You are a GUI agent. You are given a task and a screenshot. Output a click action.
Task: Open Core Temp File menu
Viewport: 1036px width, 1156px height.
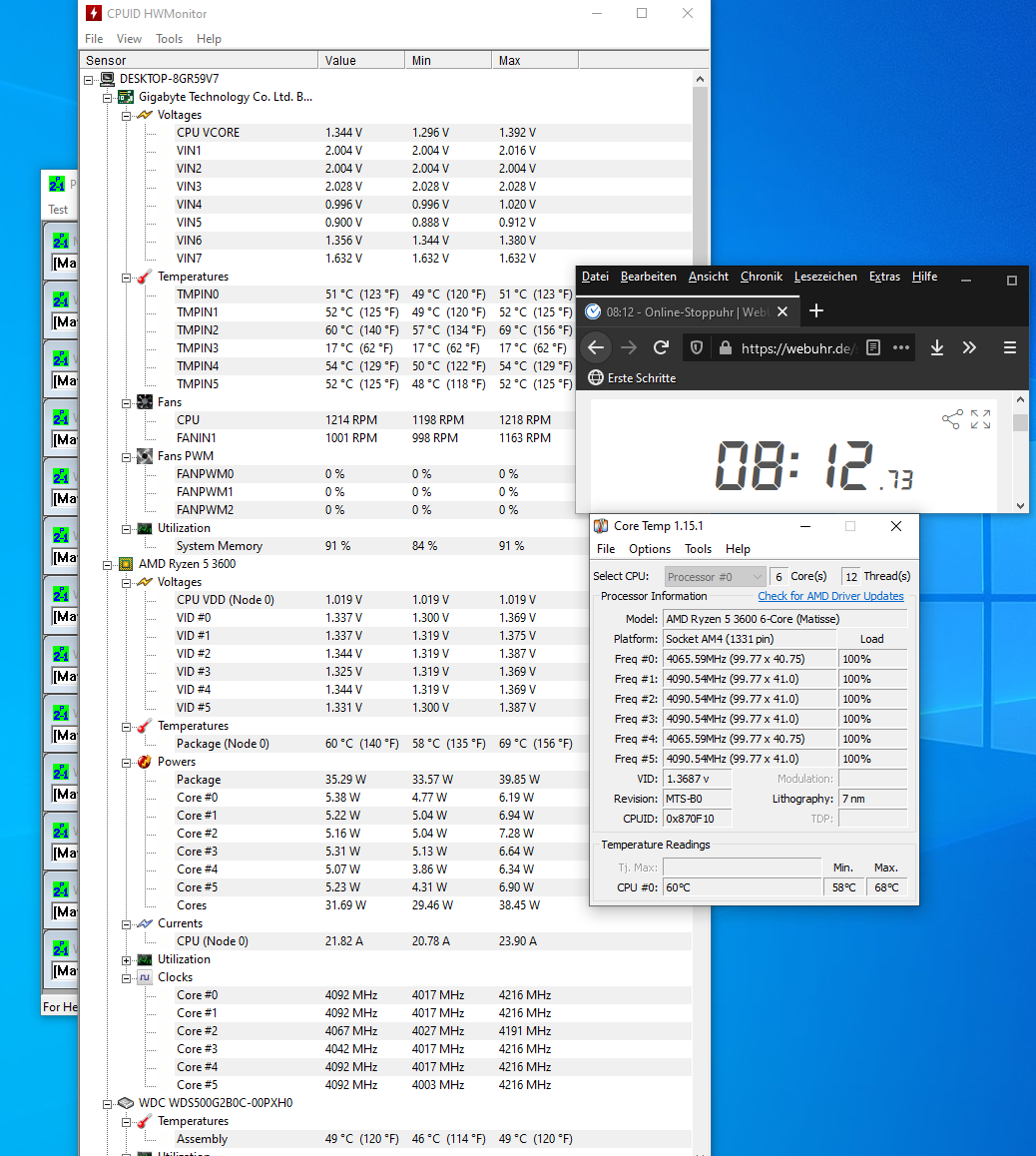[606, 549]
